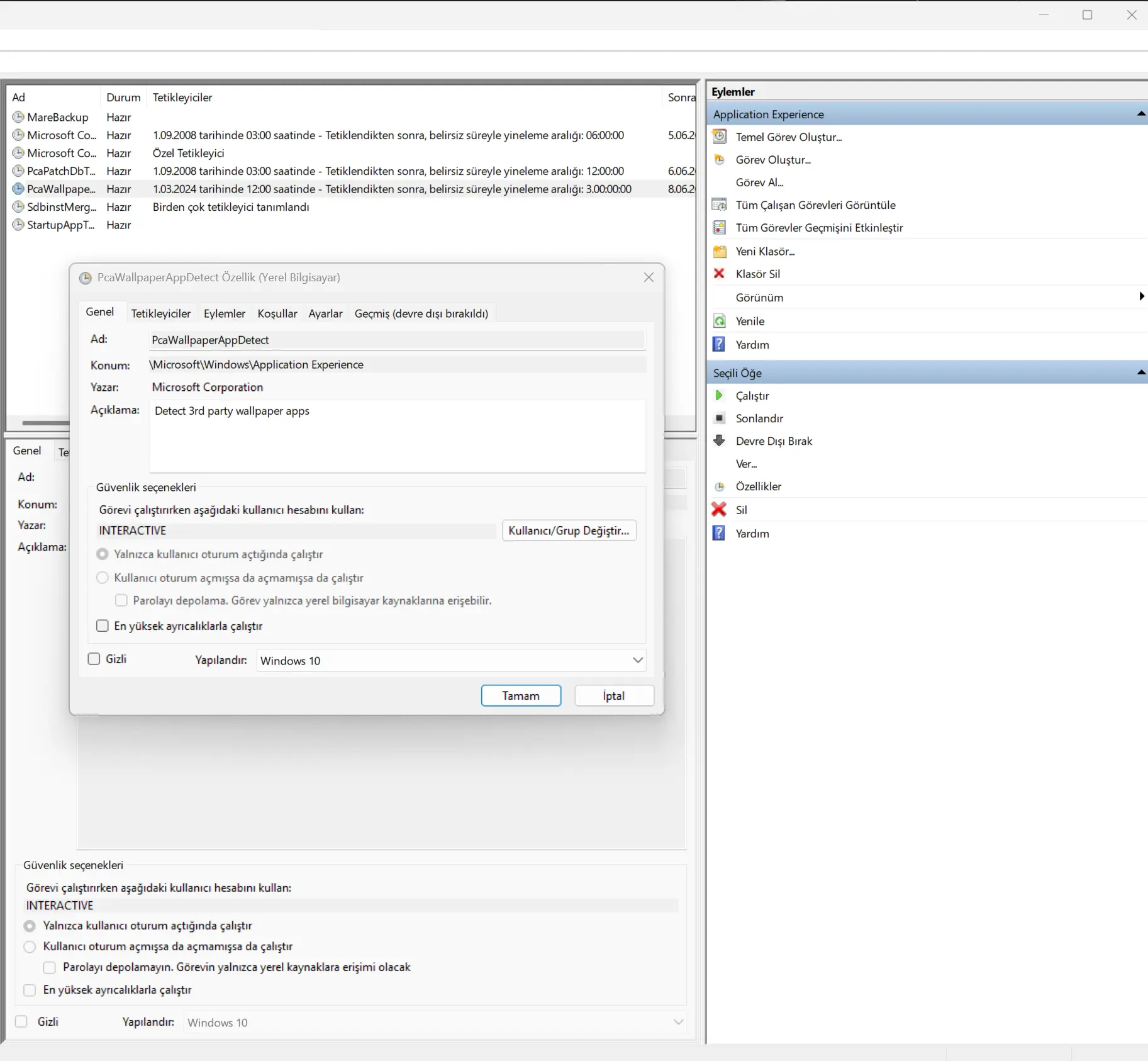
Task: Select 'Yalnızca kullanıcı oturum açtığında çalıştır' in dialog
Action: coord(103,554)
